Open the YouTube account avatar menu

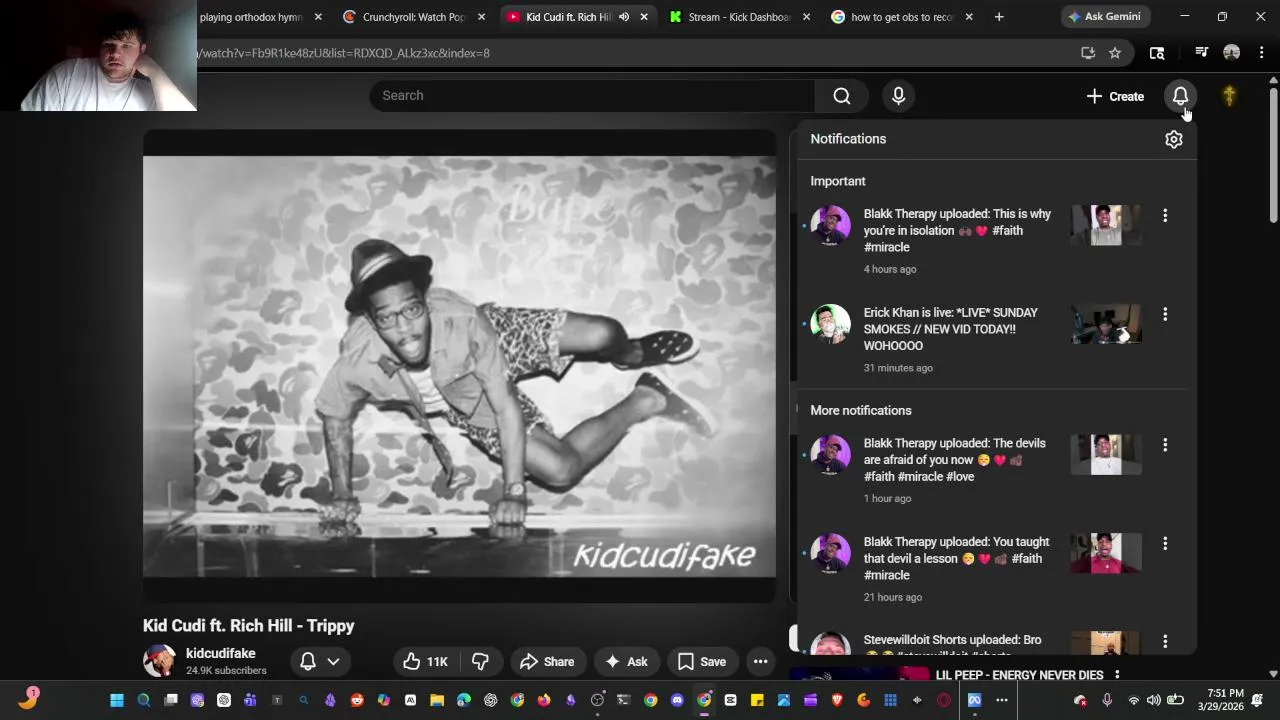coord(1230,96)
